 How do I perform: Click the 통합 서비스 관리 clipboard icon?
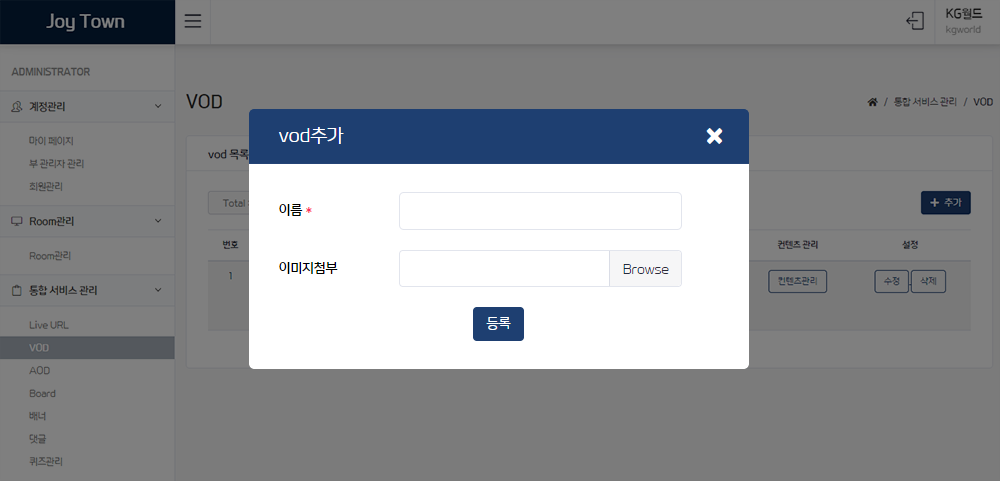[17, 290]
